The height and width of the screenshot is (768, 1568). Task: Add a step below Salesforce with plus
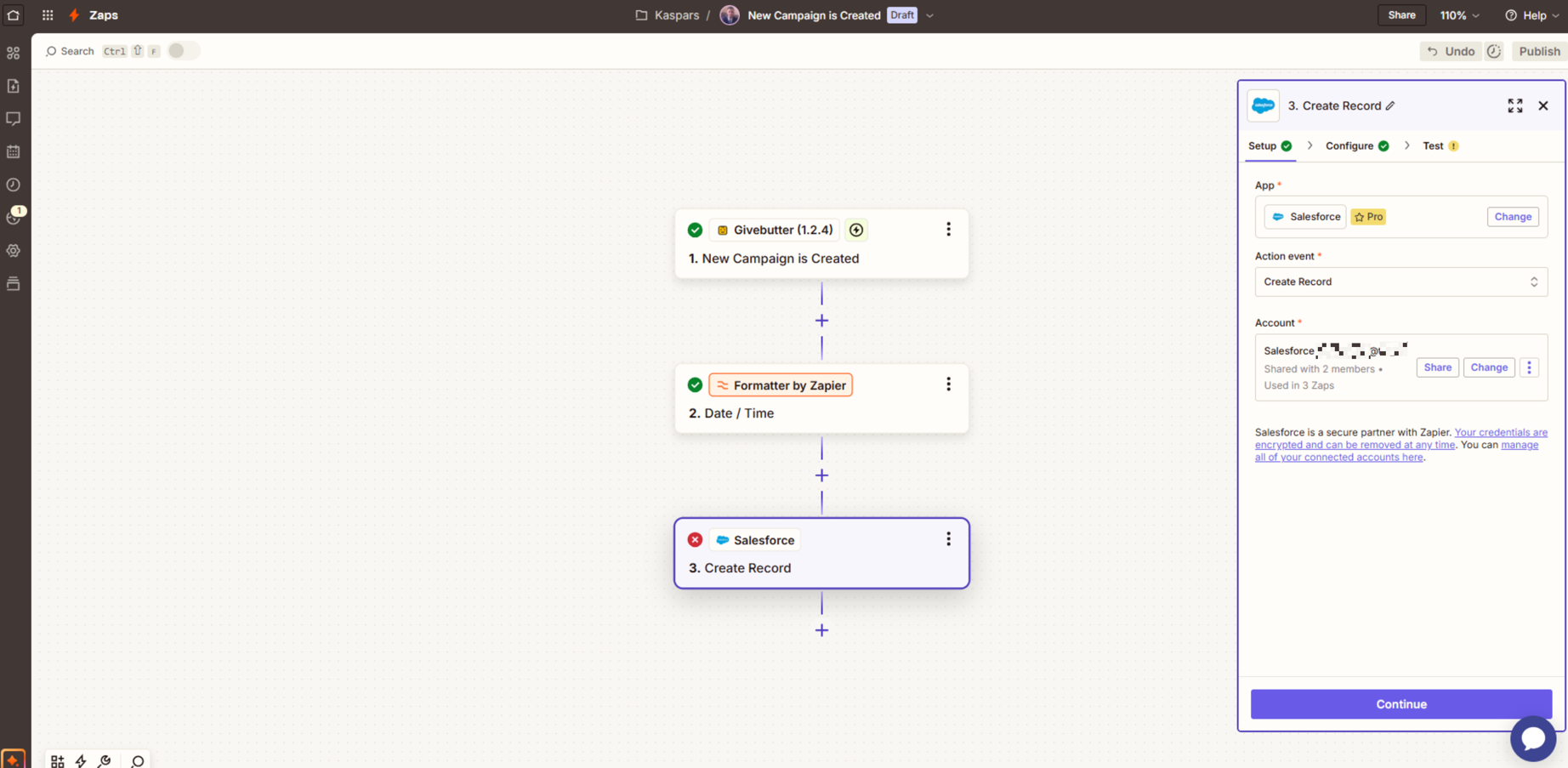[x=821, y=630]
